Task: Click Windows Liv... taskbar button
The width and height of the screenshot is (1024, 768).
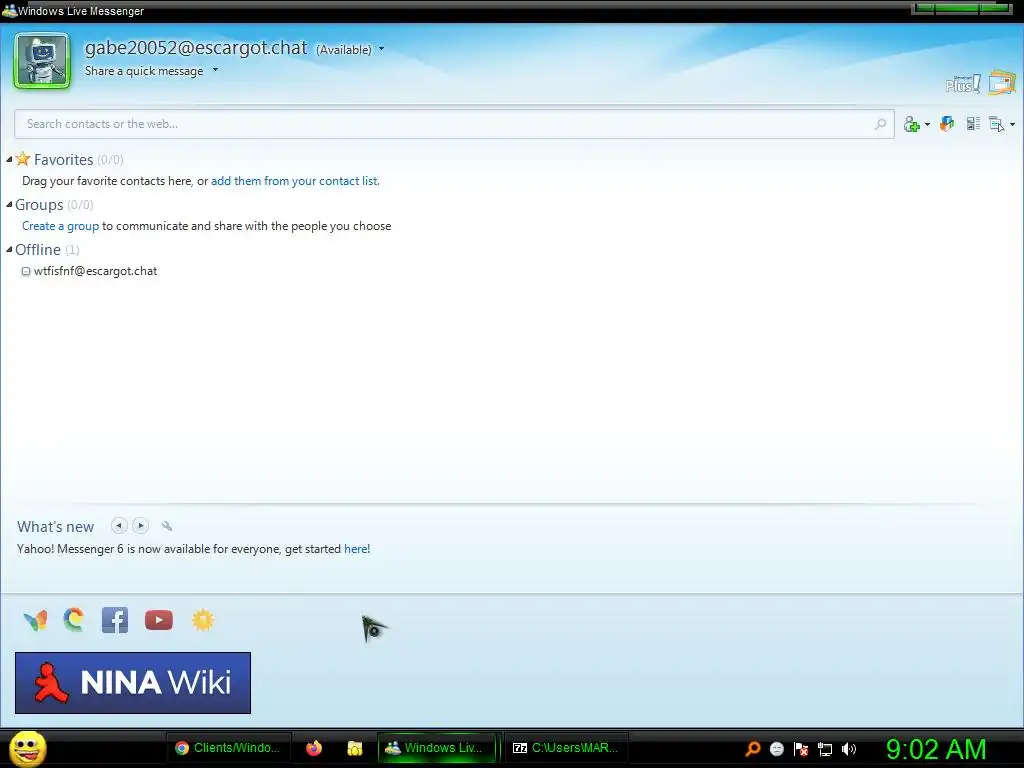Action: [x=436, y=748]
